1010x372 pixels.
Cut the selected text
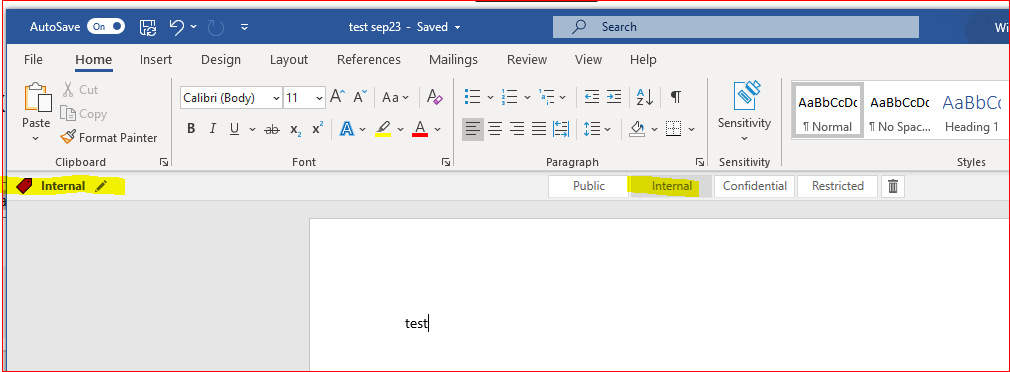point(80,89)
